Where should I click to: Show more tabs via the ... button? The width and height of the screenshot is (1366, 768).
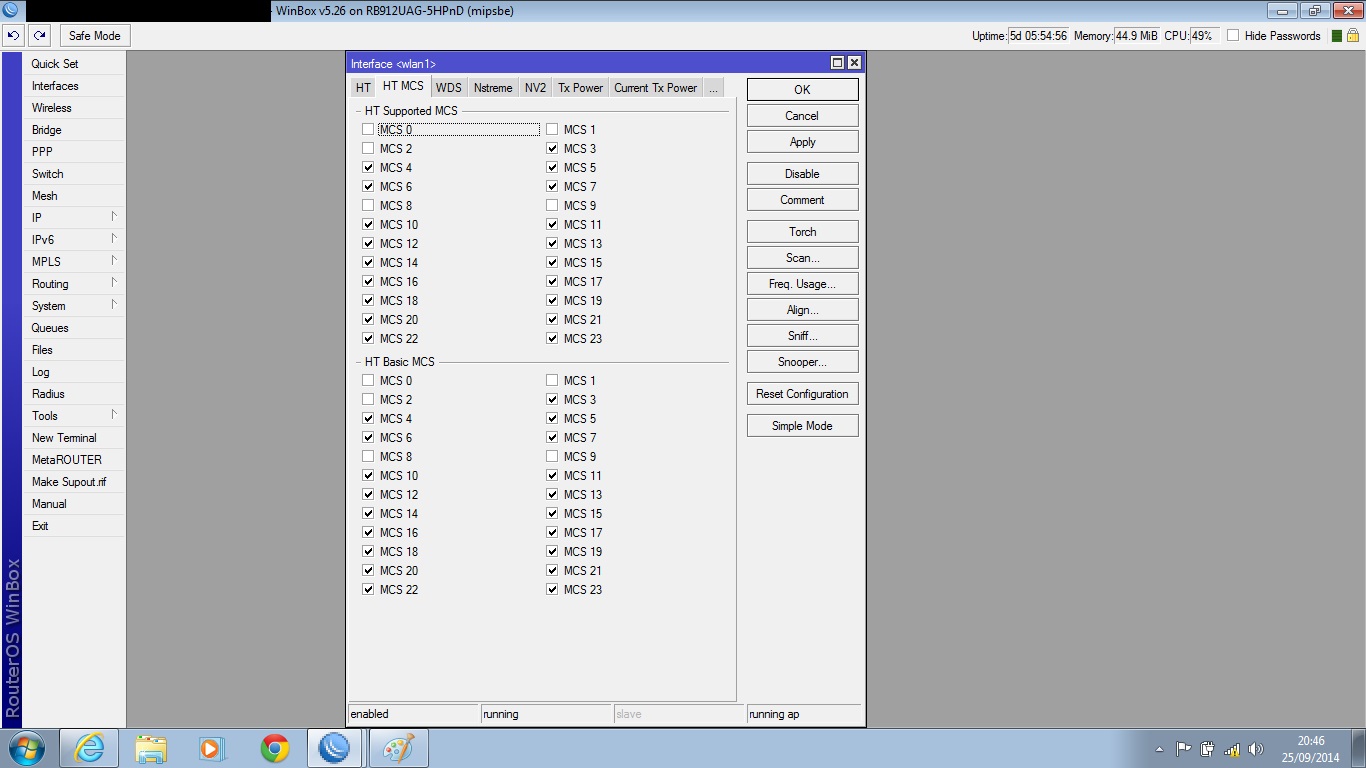pyautogui.click(x=713, y=88)
